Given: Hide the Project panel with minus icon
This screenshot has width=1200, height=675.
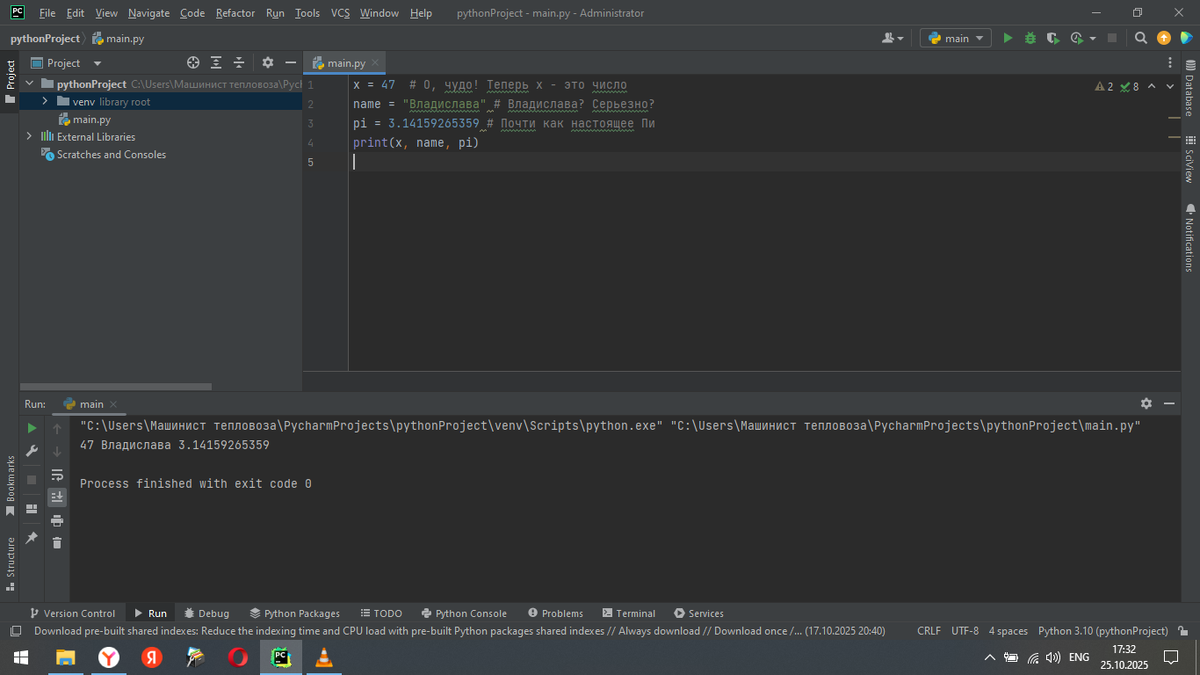Looking at the screenshot, I should coord(290,63).
